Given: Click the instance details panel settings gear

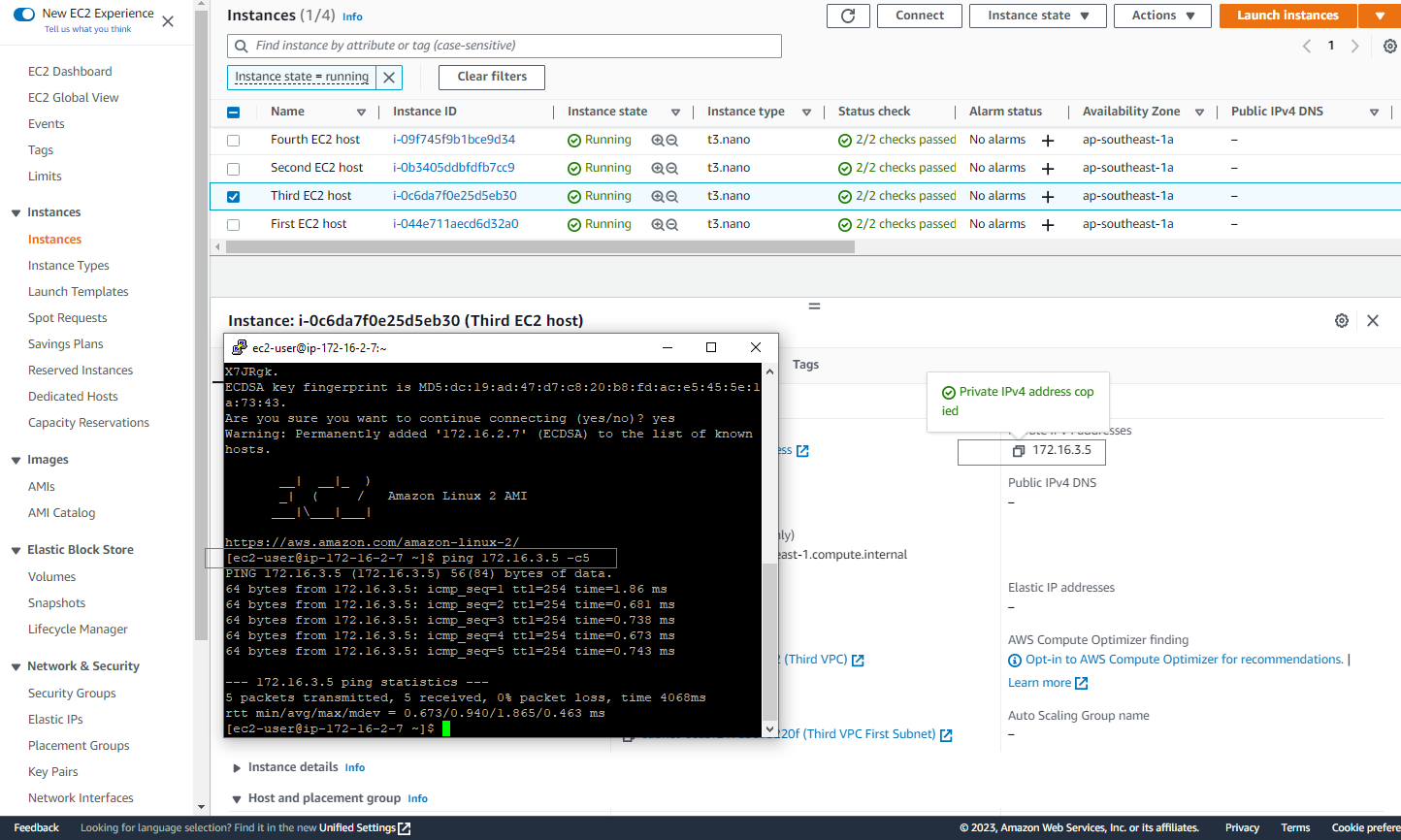Looking at the screenshot, I should coord(1342,320).
